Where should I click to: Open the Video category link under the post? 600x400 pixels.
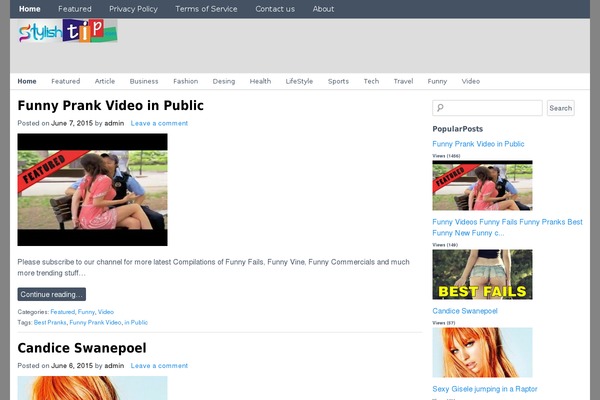coord(106,312)
